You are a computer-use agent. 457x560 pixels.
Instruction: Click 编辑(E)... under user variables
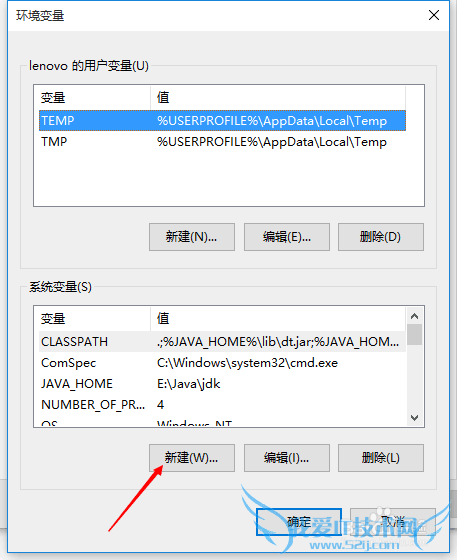pos(287,237)
